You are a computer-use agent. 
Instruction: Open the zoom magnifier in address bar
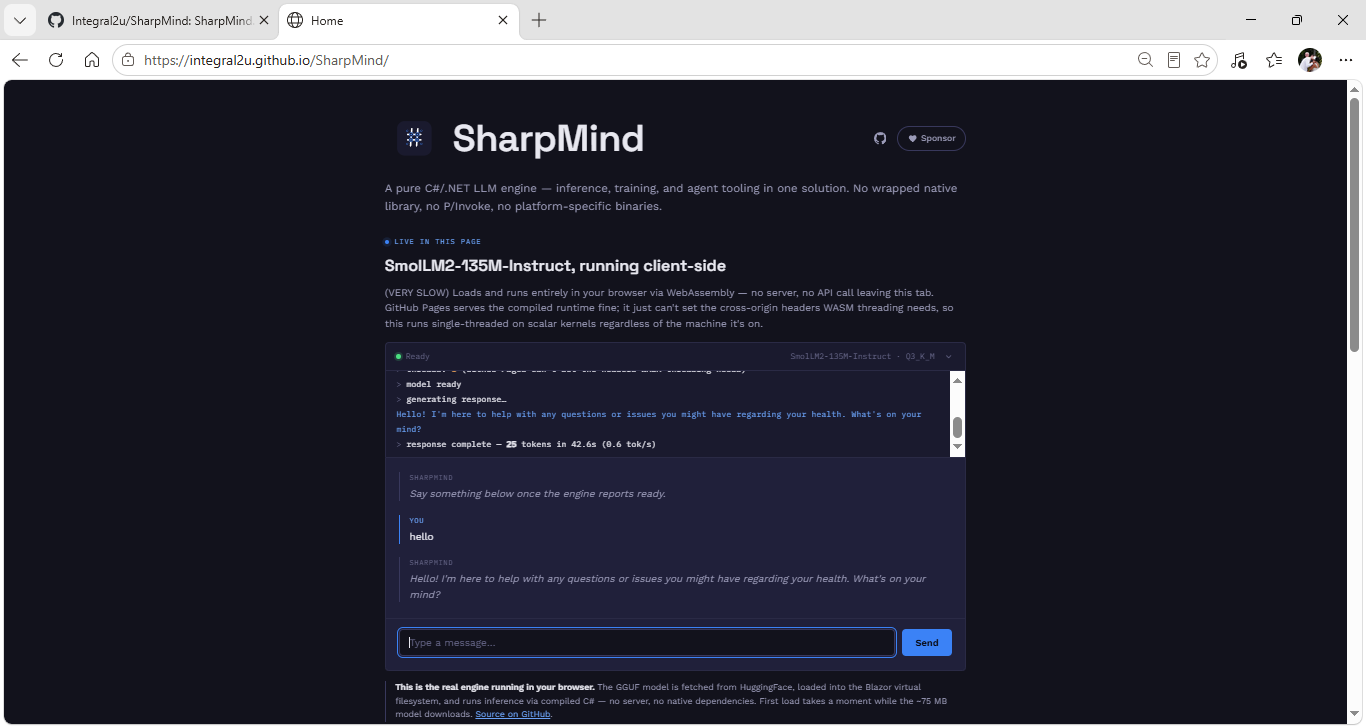click(1146, 60)
